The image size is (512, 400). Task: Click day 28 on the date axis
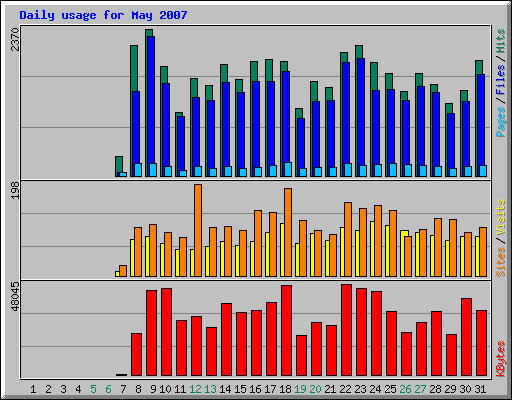click(x=435, y=389)
